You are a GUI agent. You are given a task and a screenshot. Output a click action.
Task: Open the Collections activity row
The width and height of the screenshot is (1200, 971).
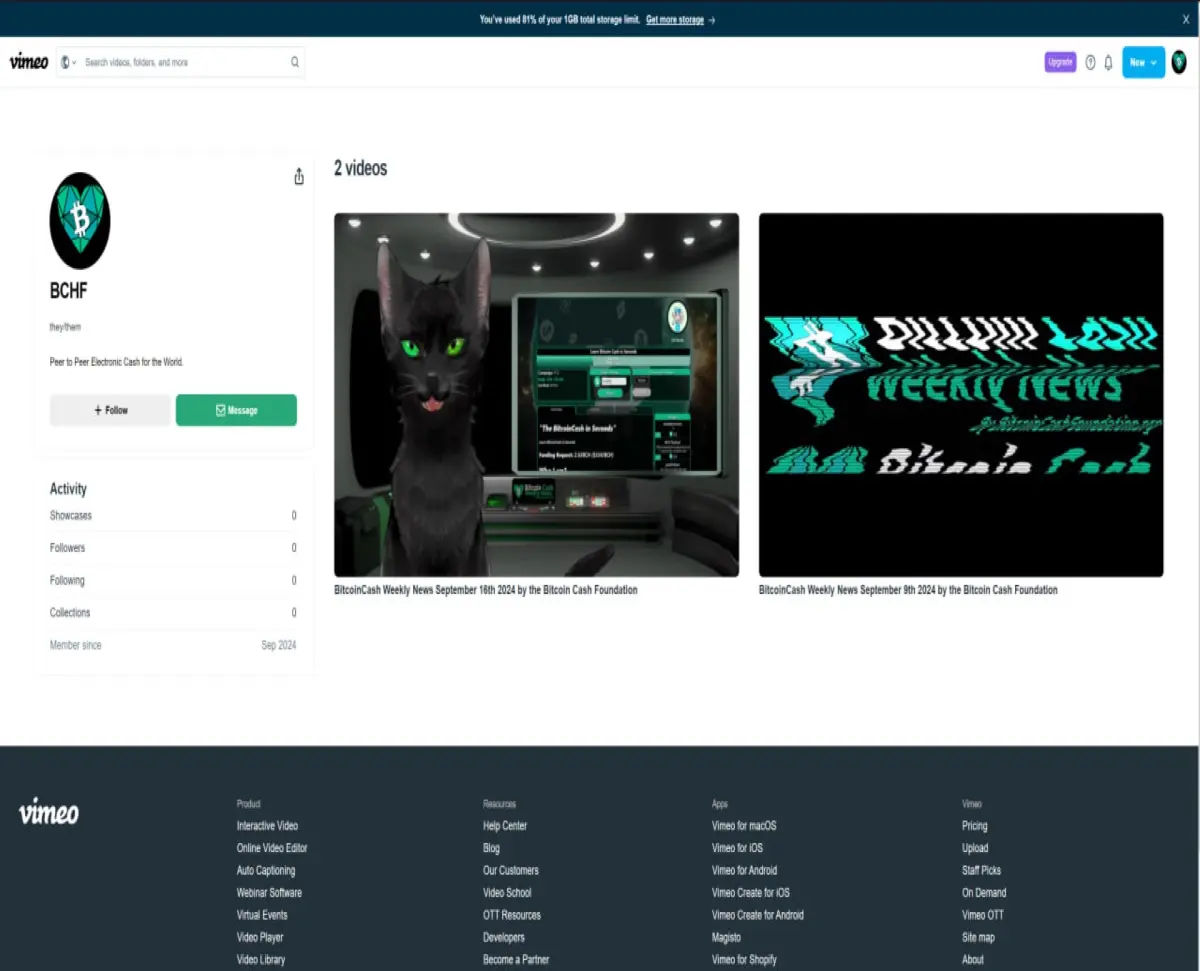pos(173,613)
